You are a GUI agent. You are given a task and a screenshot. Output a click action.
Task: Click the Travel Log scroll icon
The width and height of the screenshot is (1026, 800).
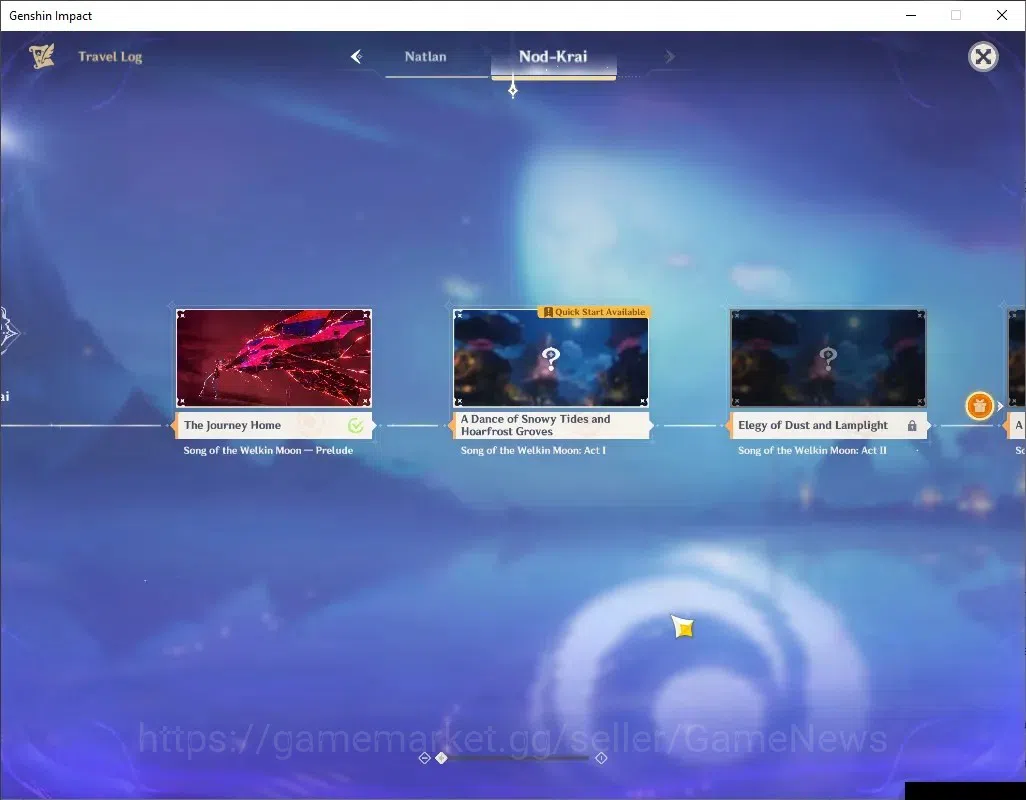tap(42, 56)
